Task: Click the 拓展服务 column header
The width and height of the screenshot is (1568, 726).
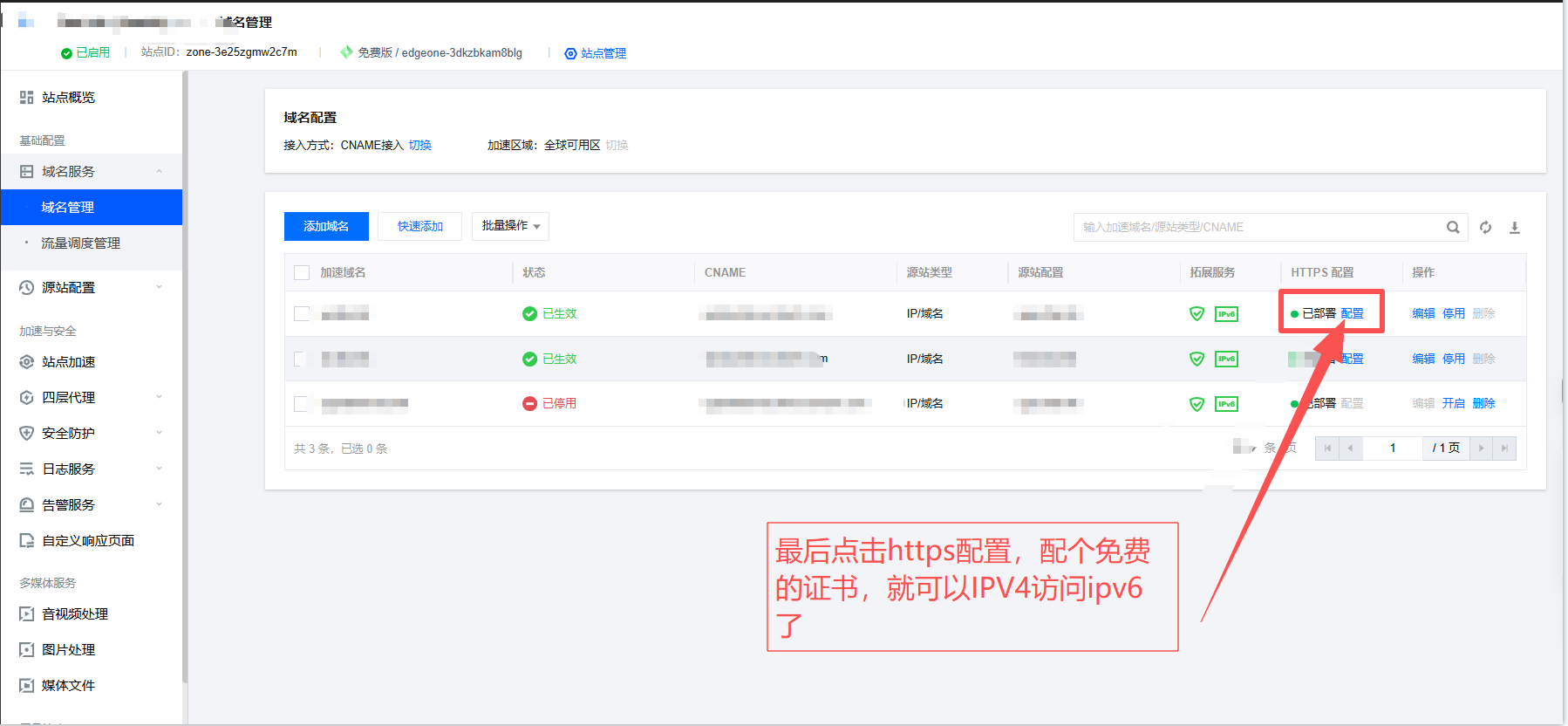Action: (1212, 272)
